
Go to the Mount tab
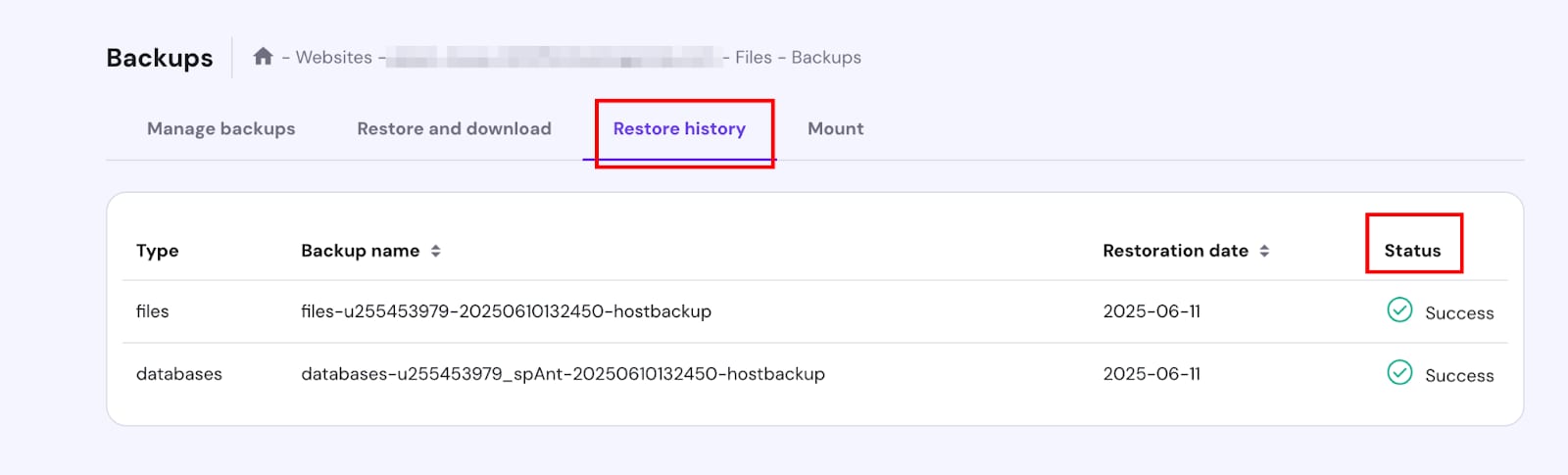point(835,128)
